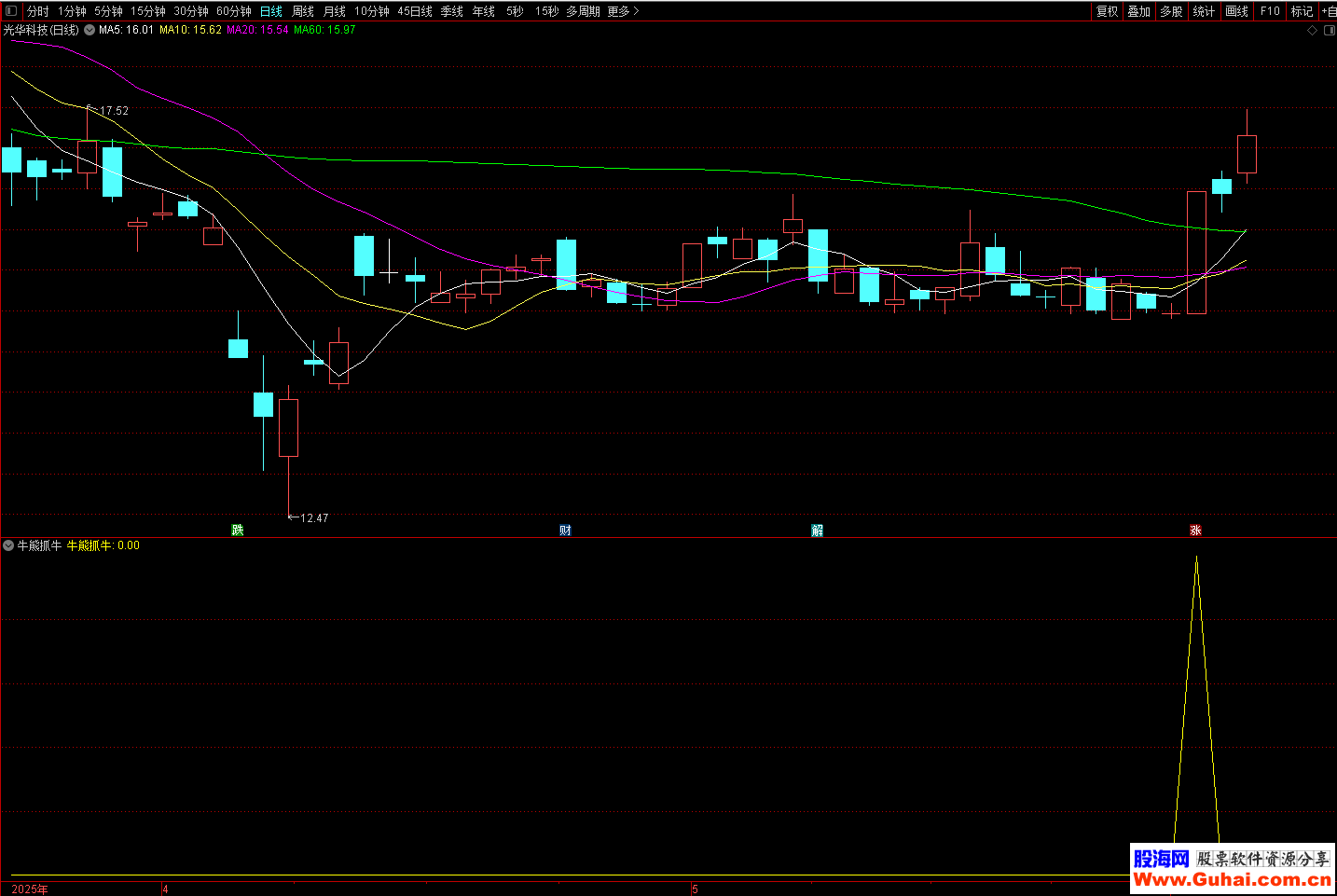Click the 17.52 high price label
This screenshot has height=896, width=1337.
(114, 110)
